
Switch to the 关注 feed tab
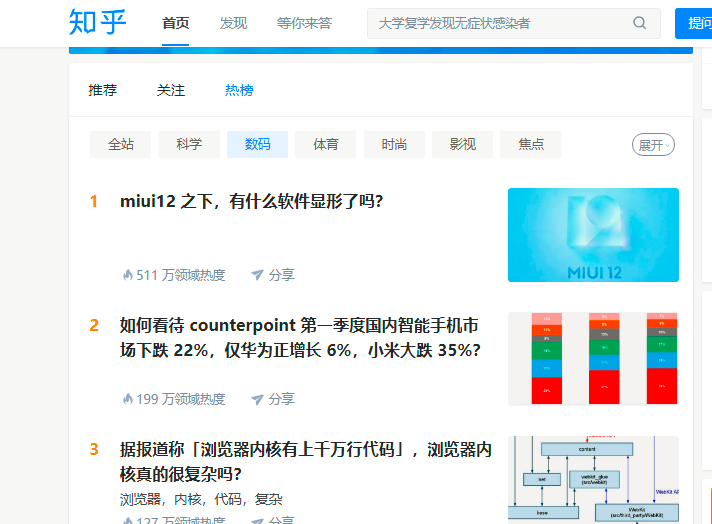[171, 90]
